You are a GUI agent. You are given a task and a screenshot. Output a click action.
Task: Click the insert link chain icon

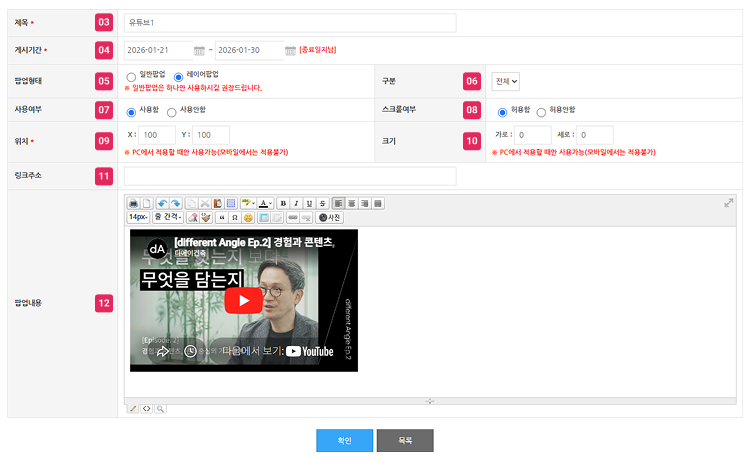(293, 218)
